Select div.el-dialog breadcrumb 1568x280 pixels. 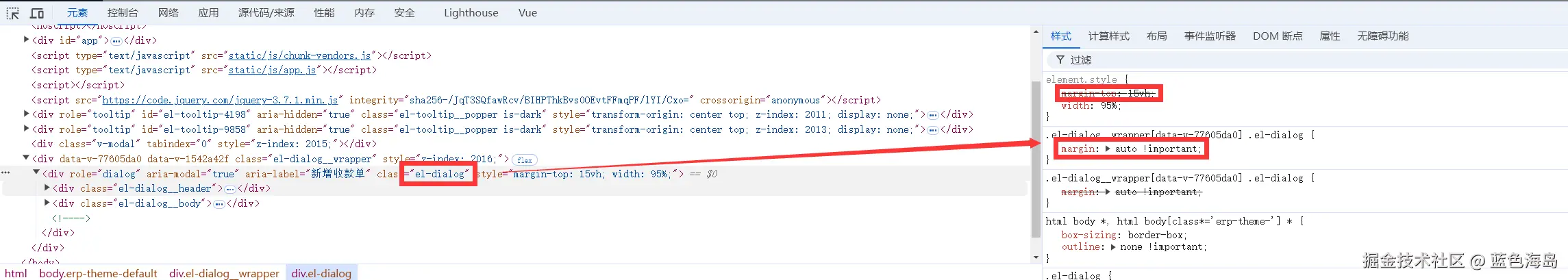pos(321,273)
